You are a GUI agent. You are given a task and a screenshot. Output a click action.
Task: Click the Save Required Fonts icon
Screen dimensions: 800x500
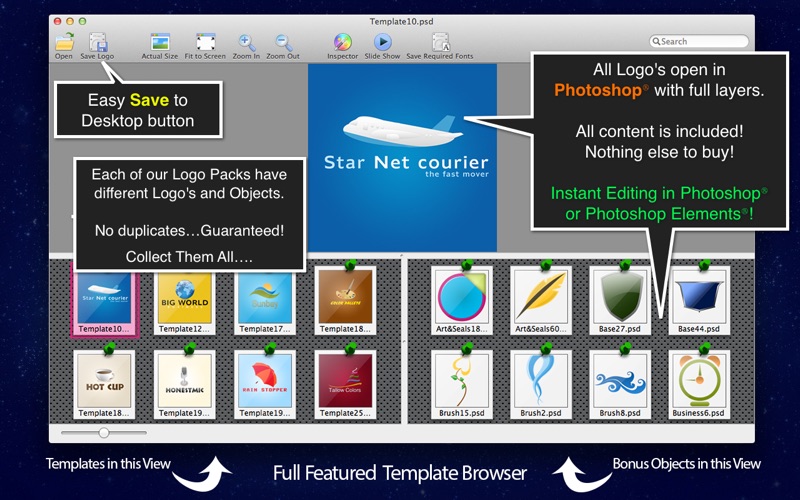coord(440,42)
